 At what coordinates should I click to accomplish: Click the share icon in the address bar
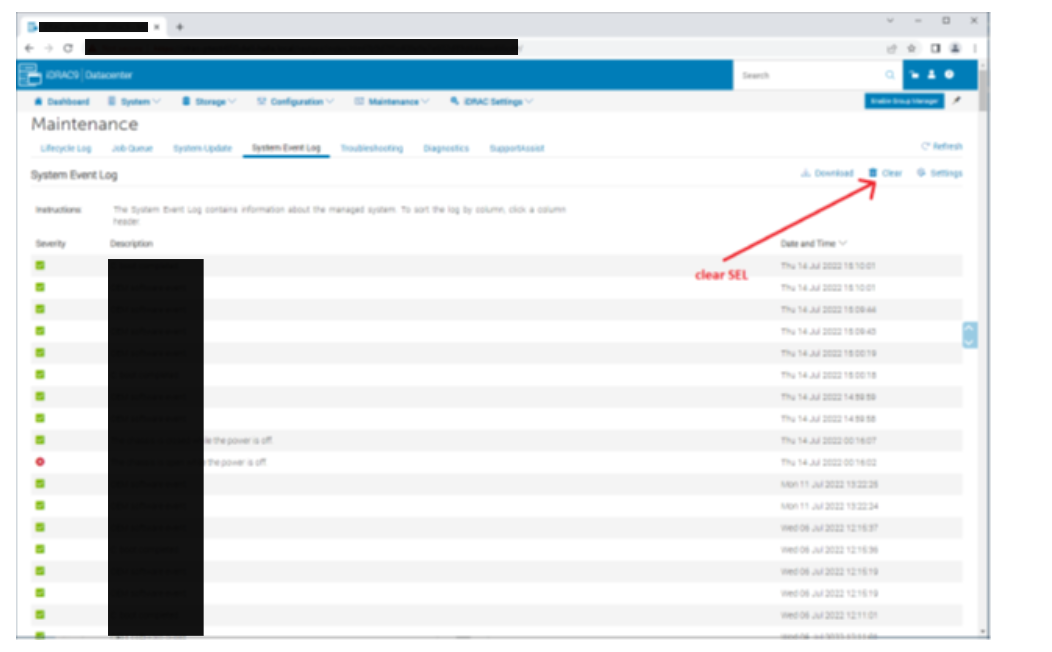892,48
